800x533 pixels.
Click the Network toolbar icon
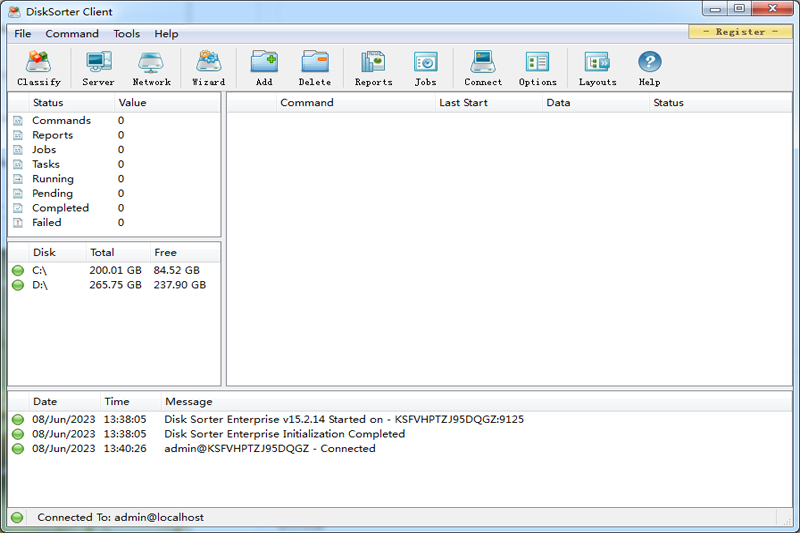pyautogui.click(x=151, y=68)
